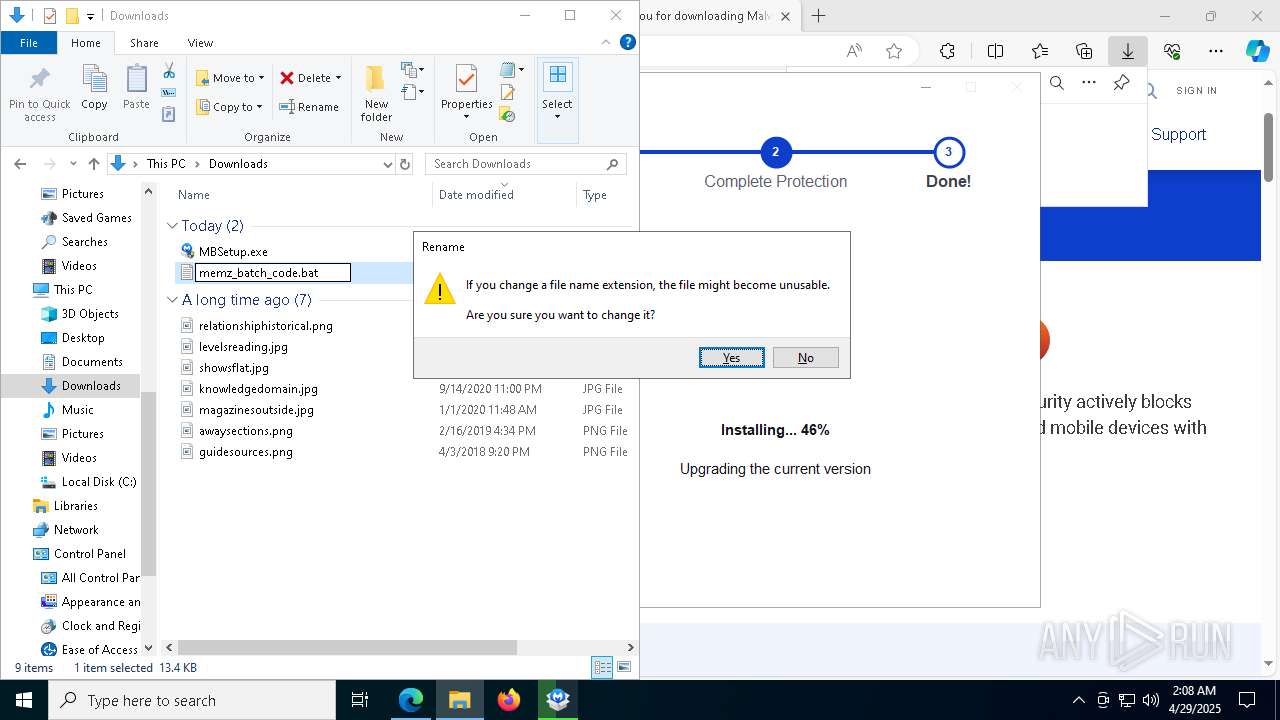Click the Support link on Malwarebytes page
Image resolution: width=1280 pixels, height=720 pixels.
tap(1178, 135)
